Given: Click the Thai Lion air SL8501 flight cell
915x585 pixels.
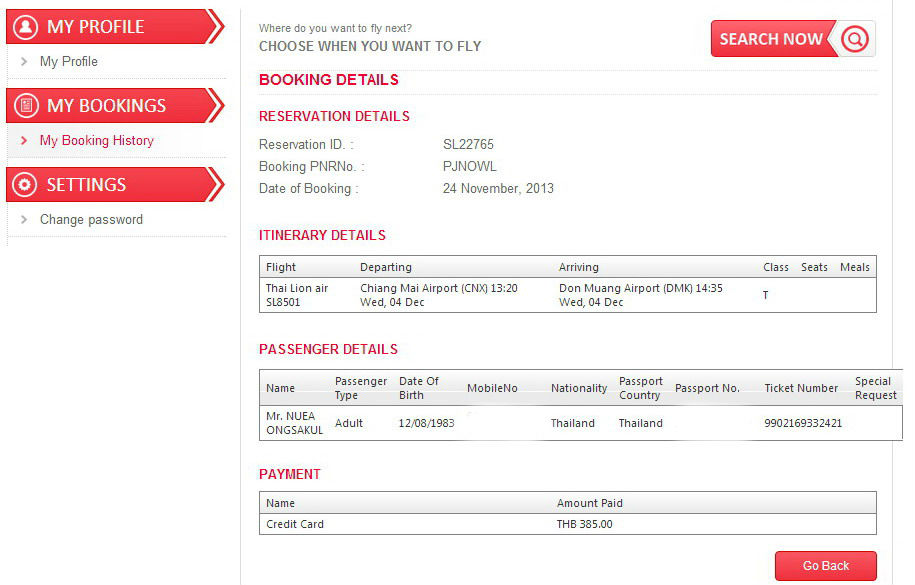Looking at the screenshot, I should click(296, 295).
